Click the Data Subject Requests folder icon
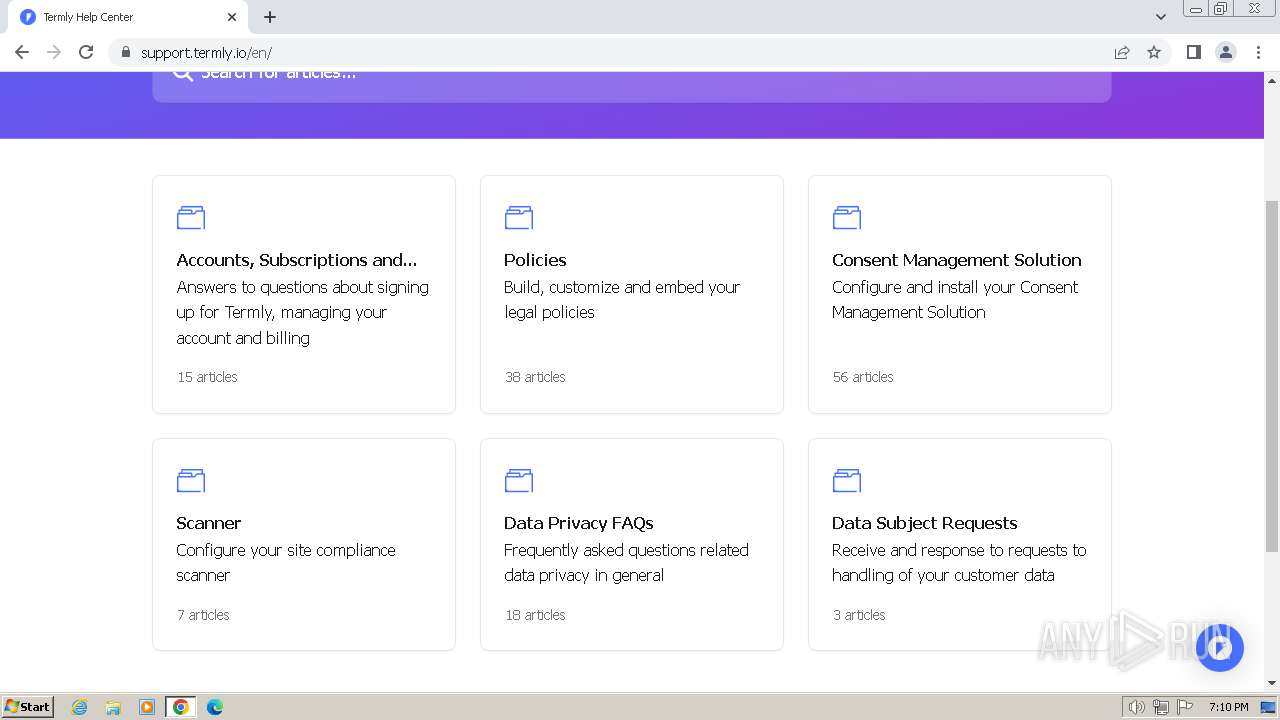Image resolution: width=1280 pixels, height=720 pixels. click(x=847, y=480)
